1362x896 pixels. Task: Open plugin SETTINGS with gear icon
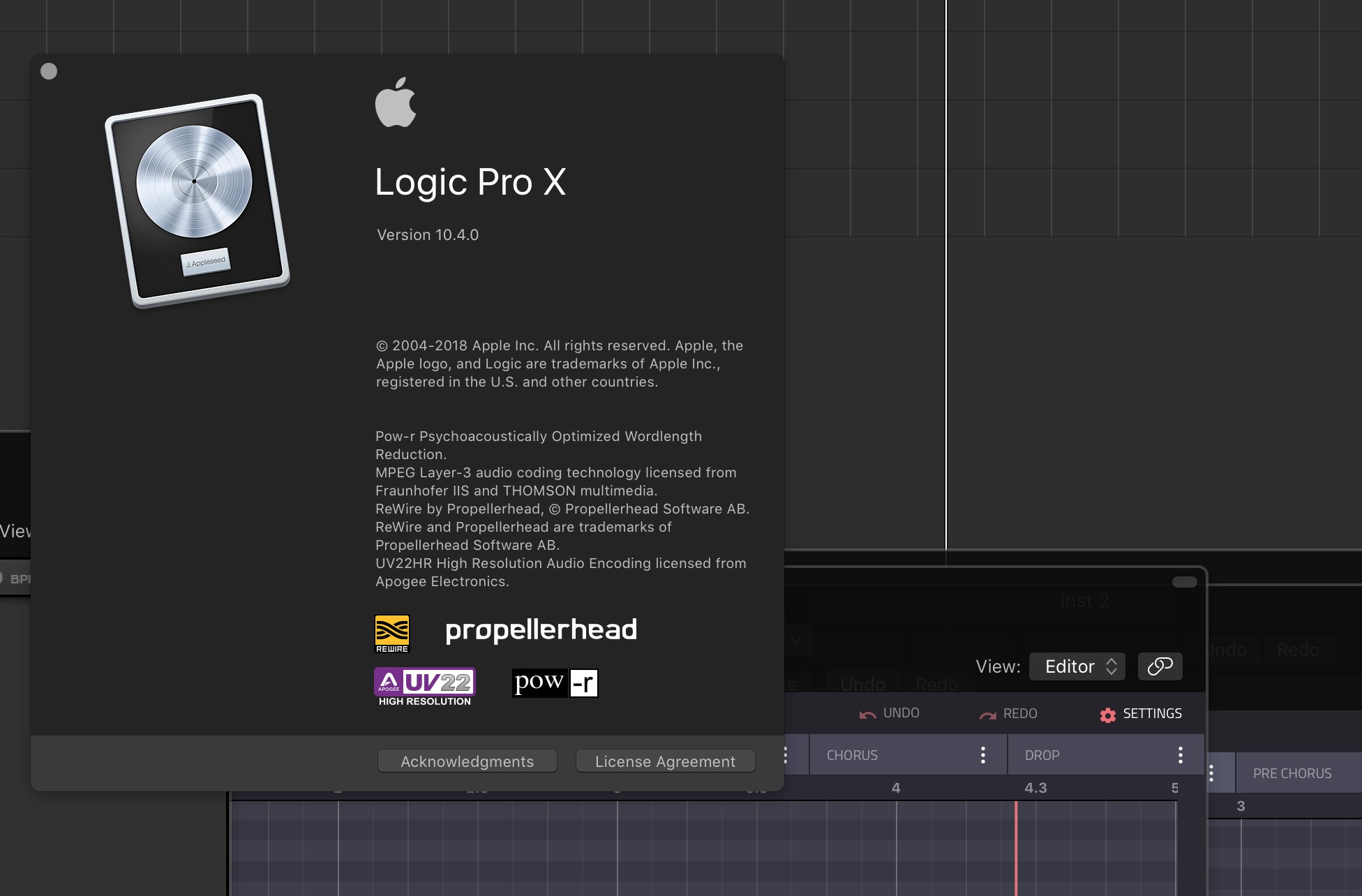(x=1141, y=714)
